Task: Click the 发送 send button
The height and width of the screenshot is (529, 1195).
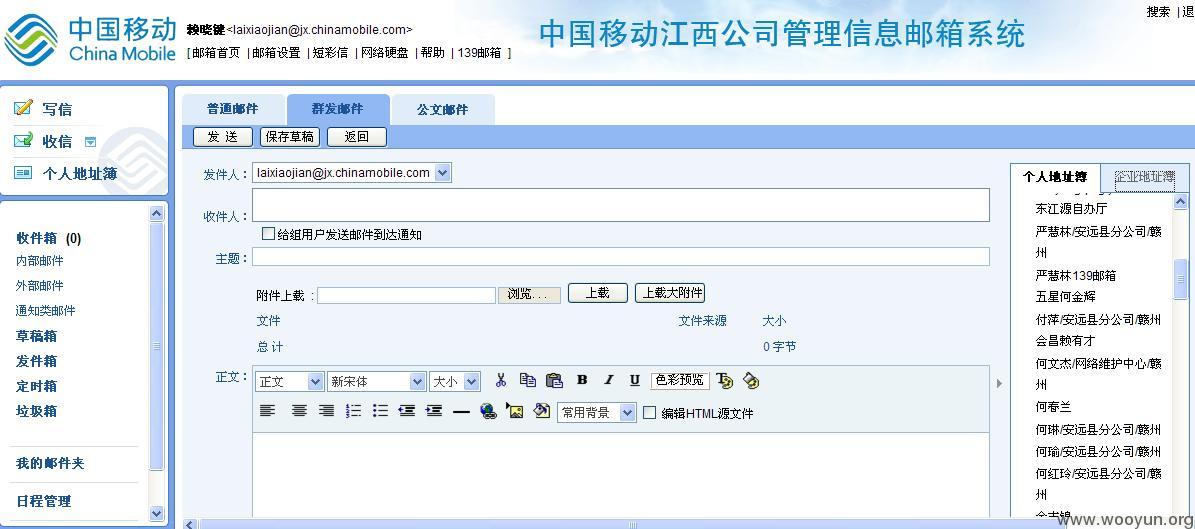Action: 223,136
